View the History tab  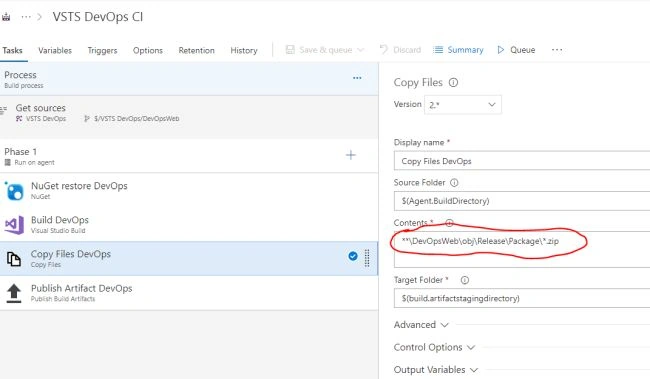pos(244,51)
